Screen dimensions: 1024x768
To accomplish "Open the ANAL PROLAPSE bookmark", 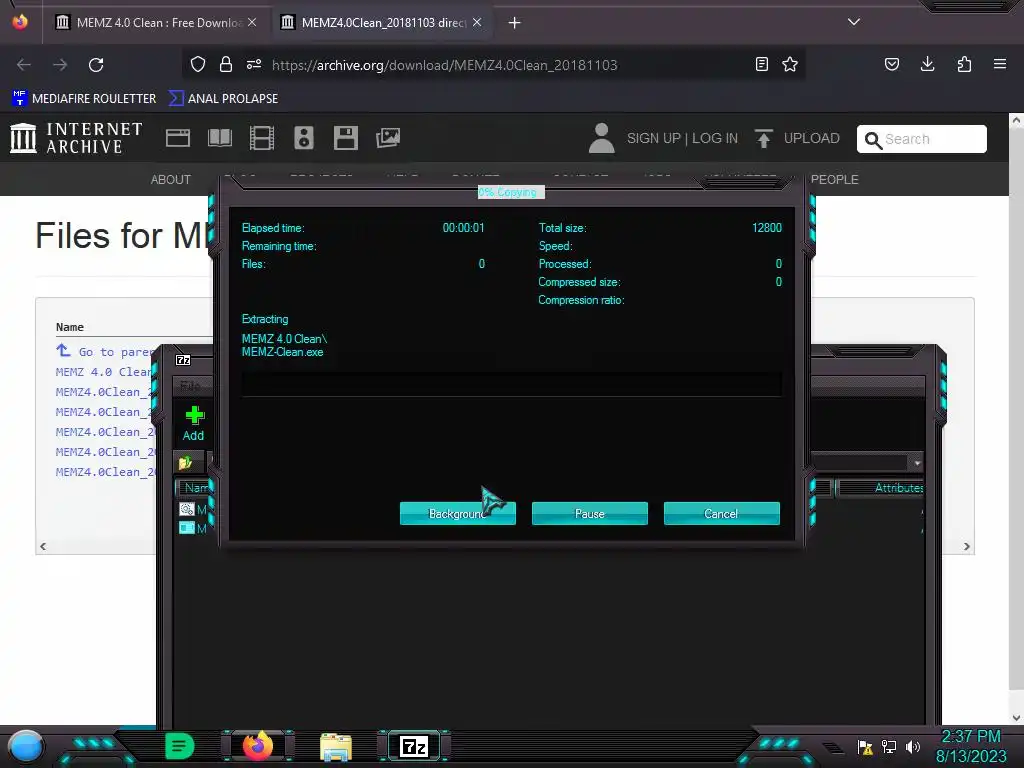I will pyautogui.click(x=223, y=99).
